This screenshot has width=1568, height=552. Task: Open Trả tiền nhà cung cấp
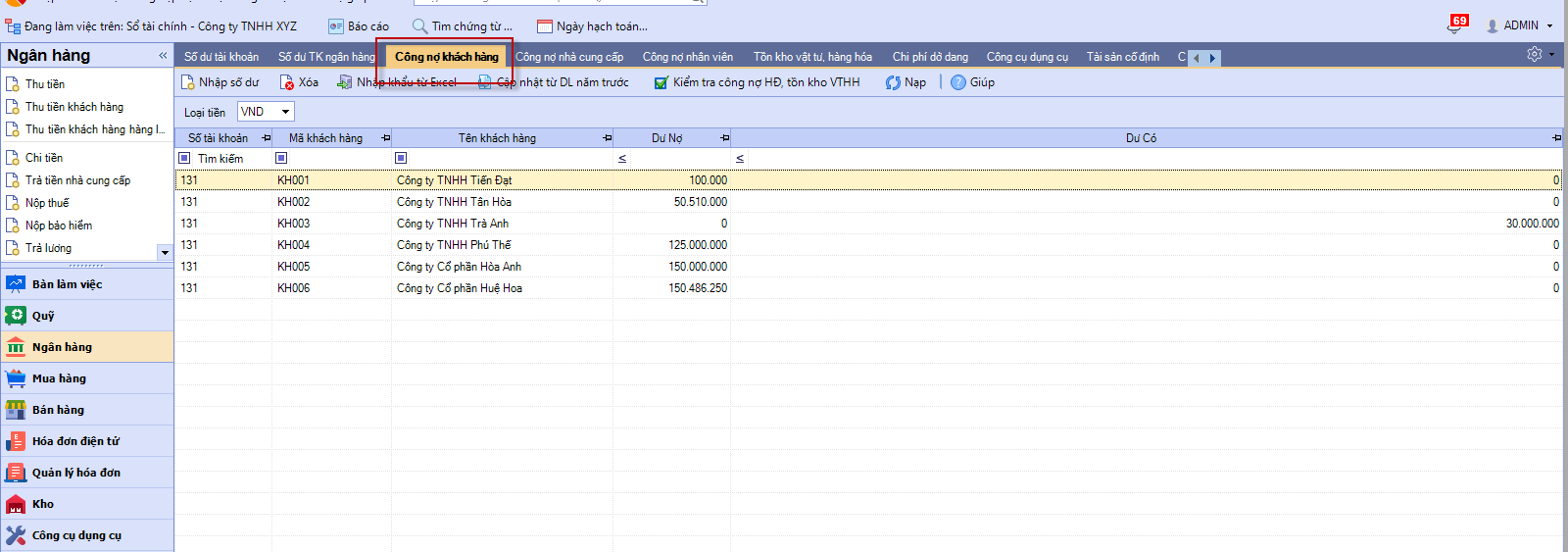77,180
